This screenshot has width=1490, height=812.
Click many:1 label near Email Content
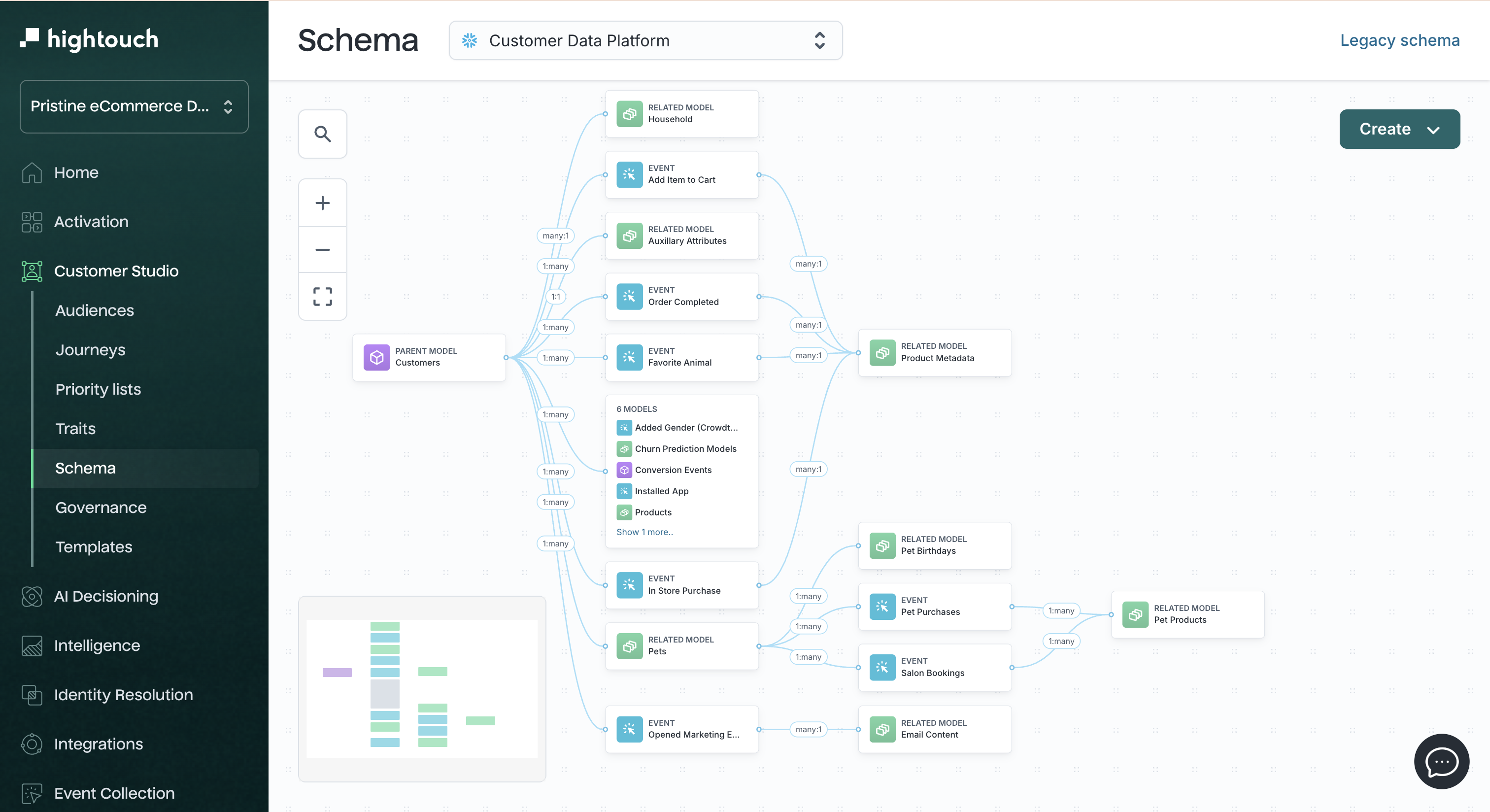click(808, 729)
